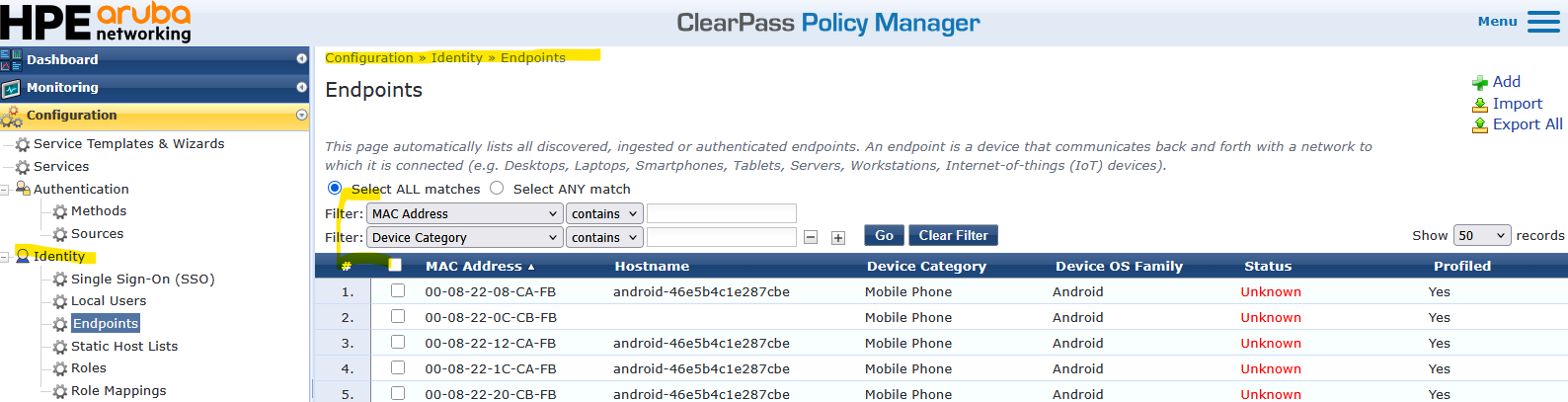Add filter row with plus icon
Image resolution: width=1568 pixels, height=402 pixels.
[x=838, y=237]
